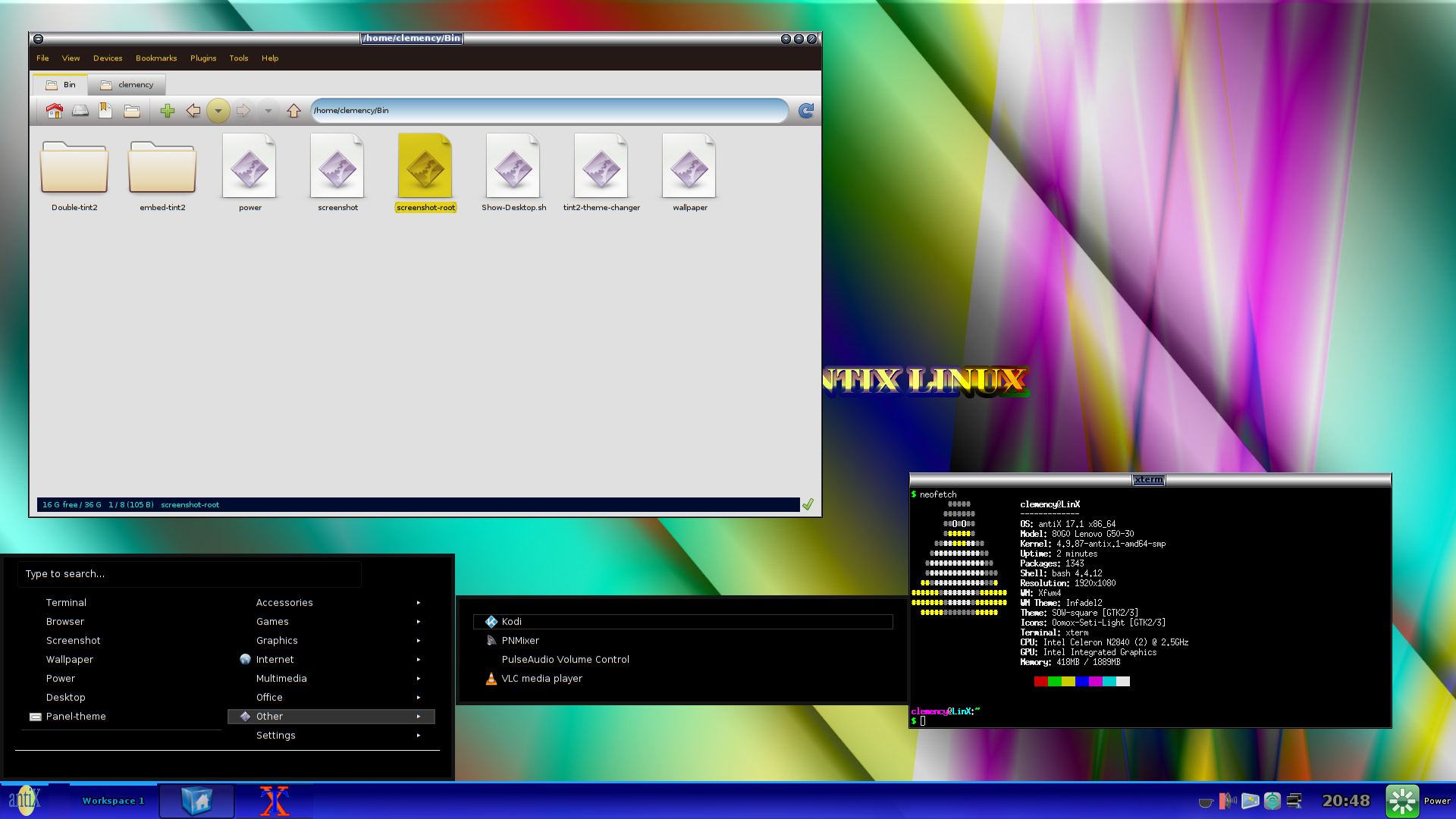Image resolution: width=1456 pixels, height=819 pixels.
Task: Open the Bookmarks menu
Action: [156, 58]
